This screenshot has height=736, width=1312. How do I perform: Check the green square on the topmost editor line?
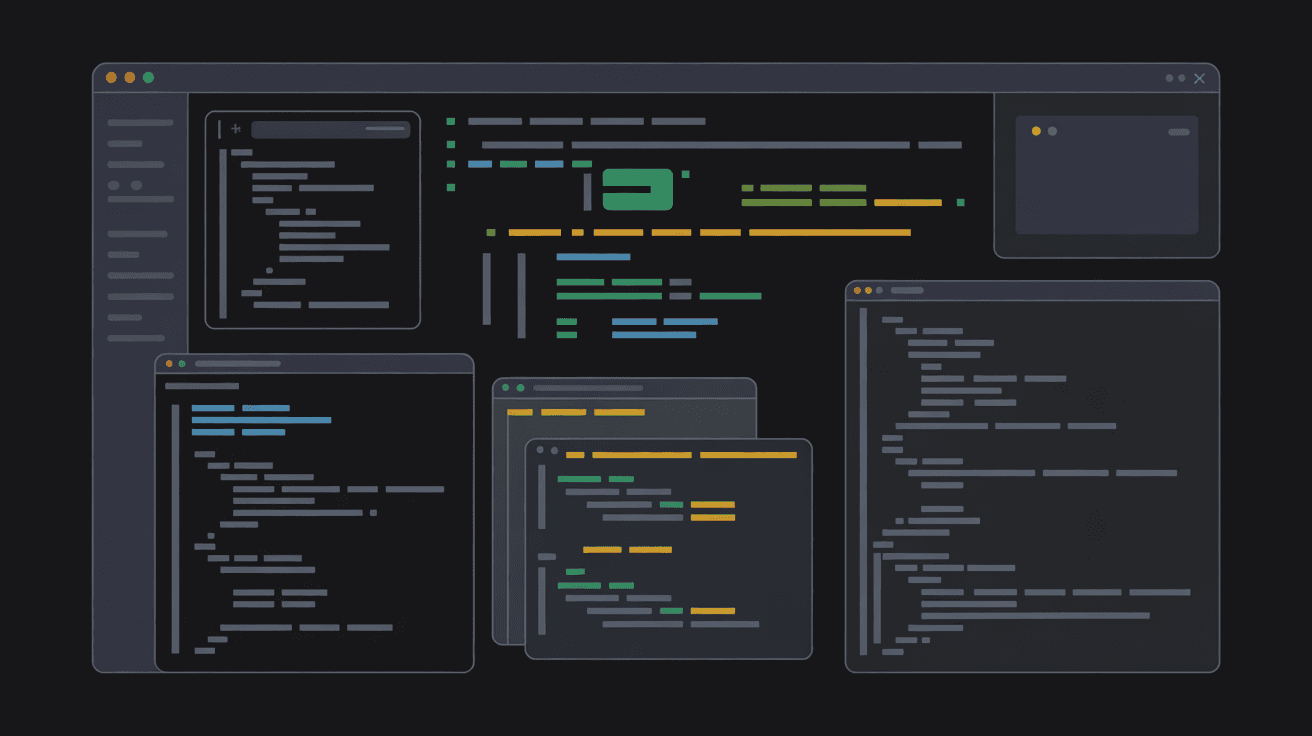tap(451, 121)
